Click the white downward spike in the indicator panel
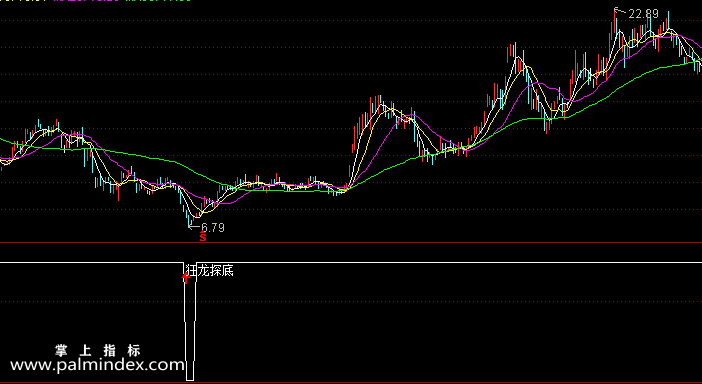Screen dimensions: 702x384 pyautogui.click(x=190, y=321)
